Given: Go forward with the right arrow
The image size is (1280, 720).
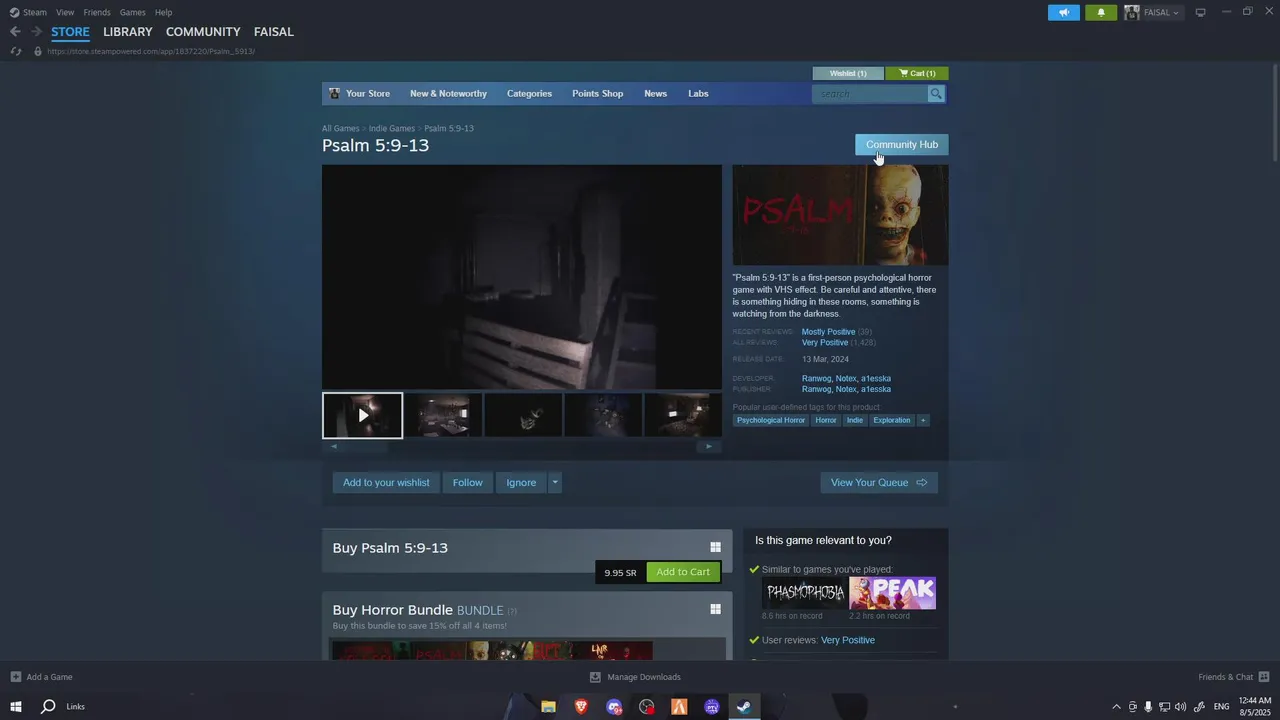Looking at the screenshot, I should click(36, 32).
